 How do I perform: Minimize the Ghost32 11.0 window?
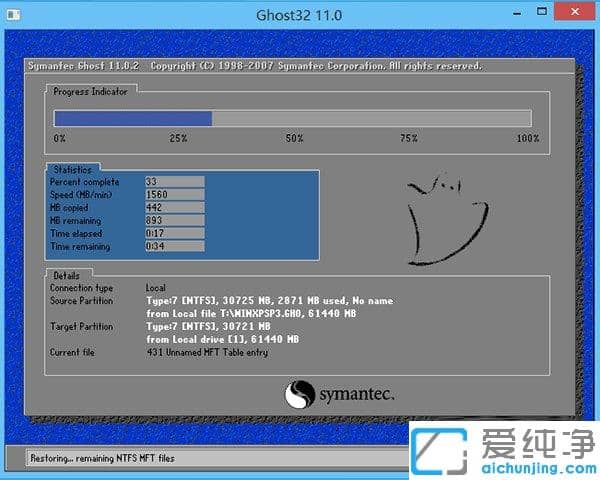(517, 14)
